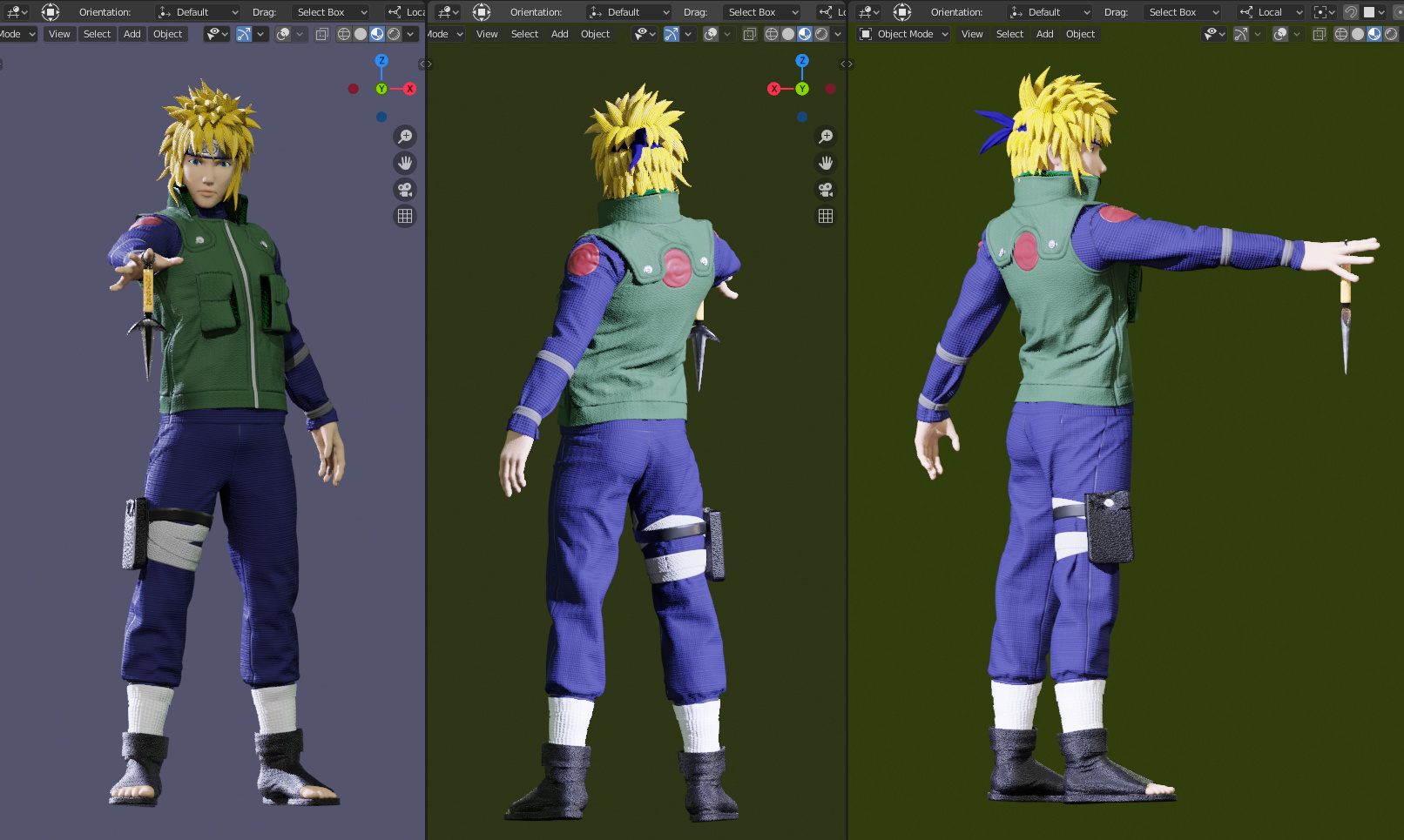Click zoom magnifier in left viewport
Screen dimensions: 1404x840
tap(405, 137)
